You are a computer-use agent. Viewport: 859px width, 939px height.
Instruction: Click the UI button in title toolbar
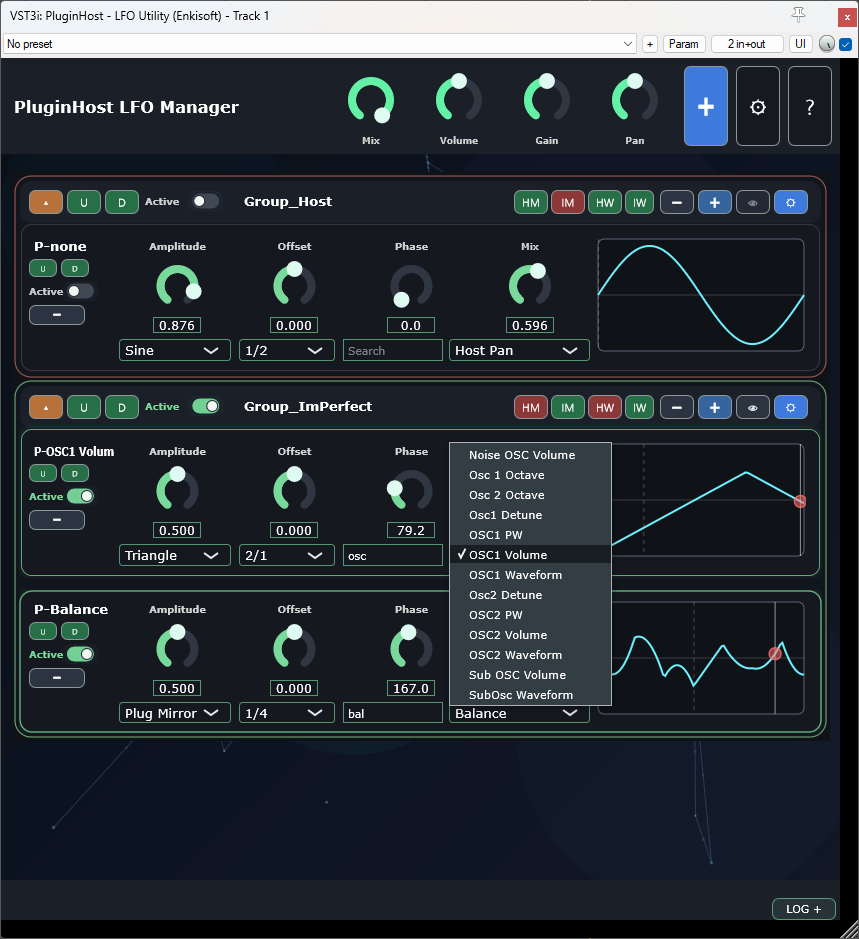tap(800, 44)
